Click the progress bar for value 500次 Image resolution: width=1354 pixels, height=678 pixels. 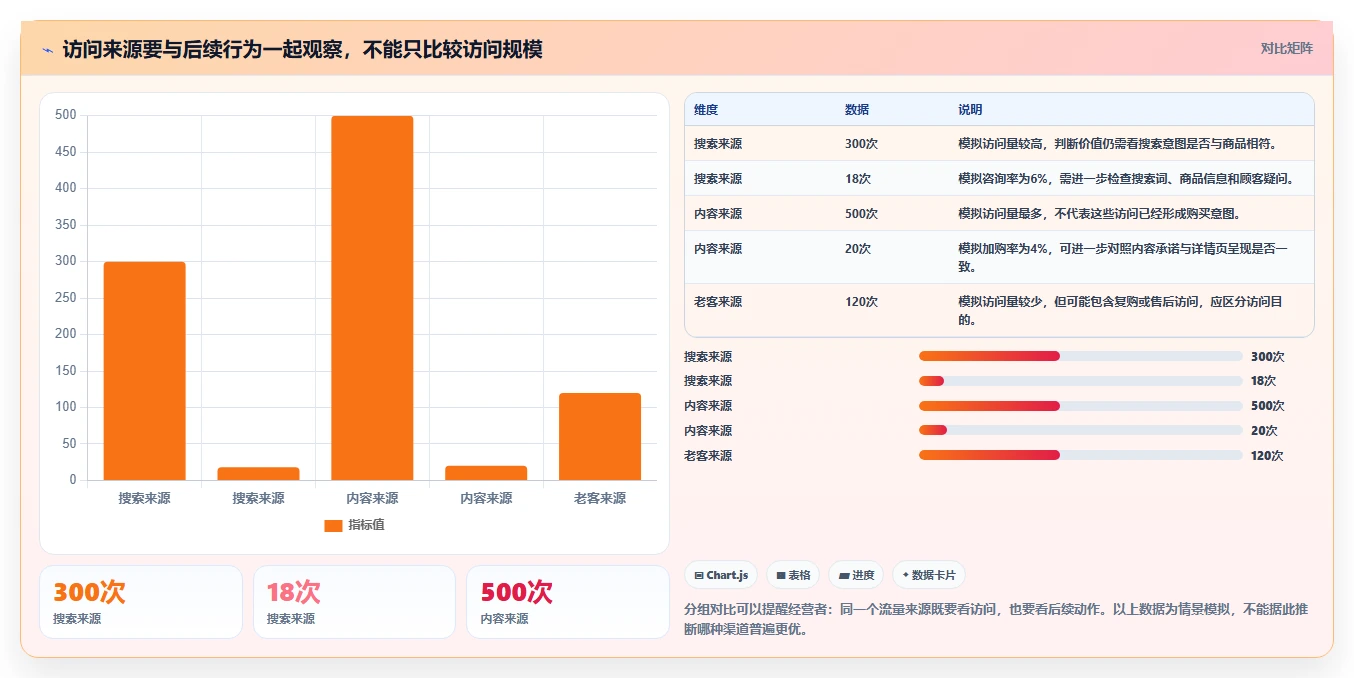pyautogui.click(x=1080, y=406)
